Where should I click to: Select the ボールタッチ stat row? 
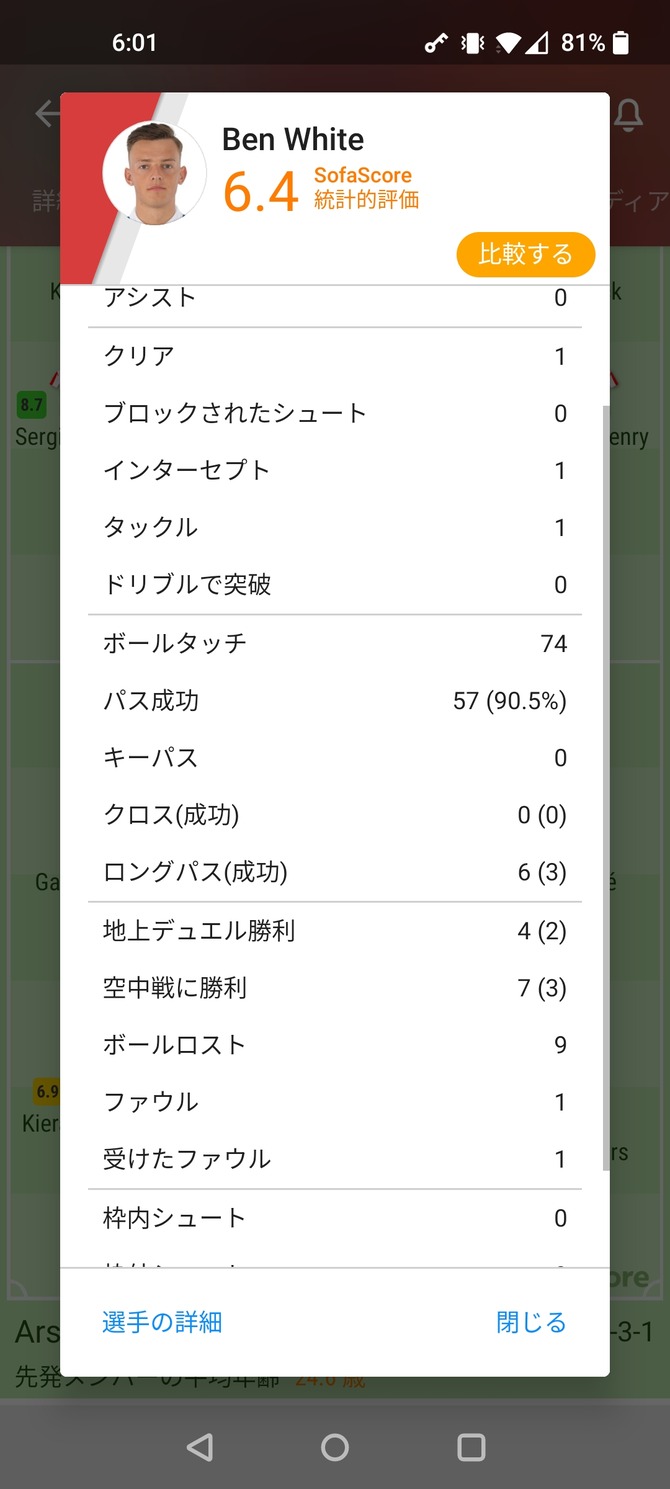coord(335,643)
